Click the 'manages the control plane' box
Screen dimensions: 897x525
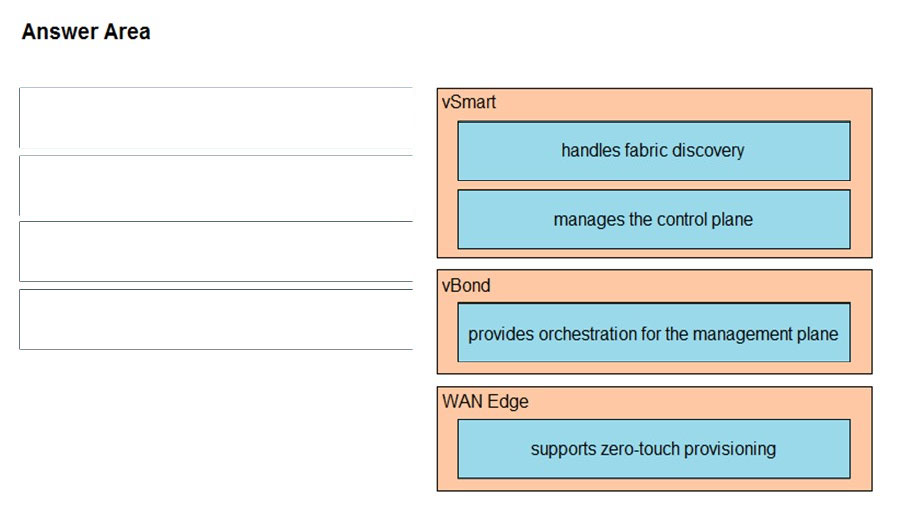(654, 220)
